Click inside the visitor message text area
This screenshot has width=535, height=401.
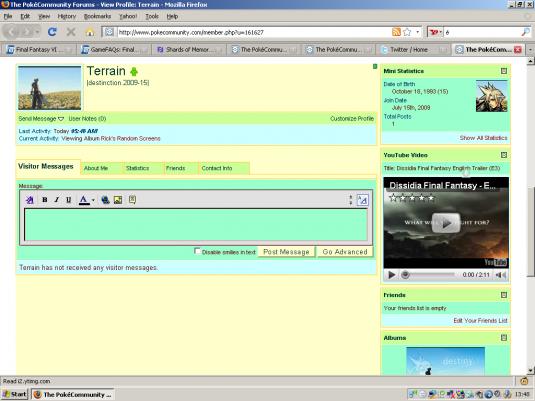[x=196, y=225]
